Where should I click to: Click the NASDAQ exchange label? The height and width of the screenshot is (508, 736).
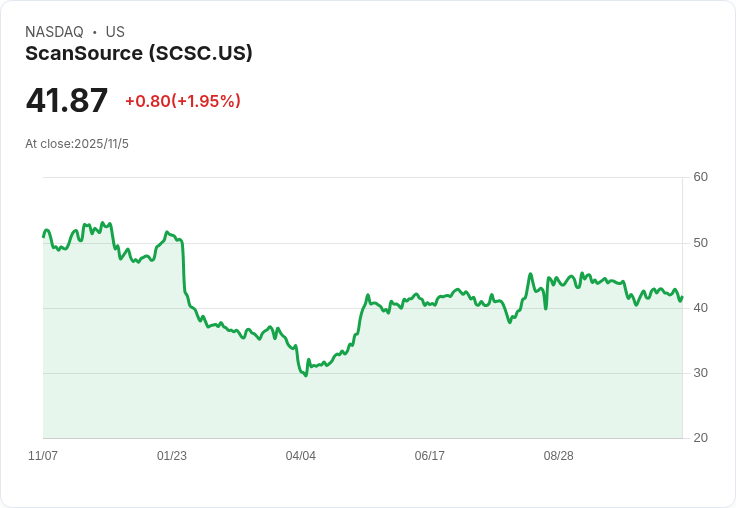(x=54, y=32)
